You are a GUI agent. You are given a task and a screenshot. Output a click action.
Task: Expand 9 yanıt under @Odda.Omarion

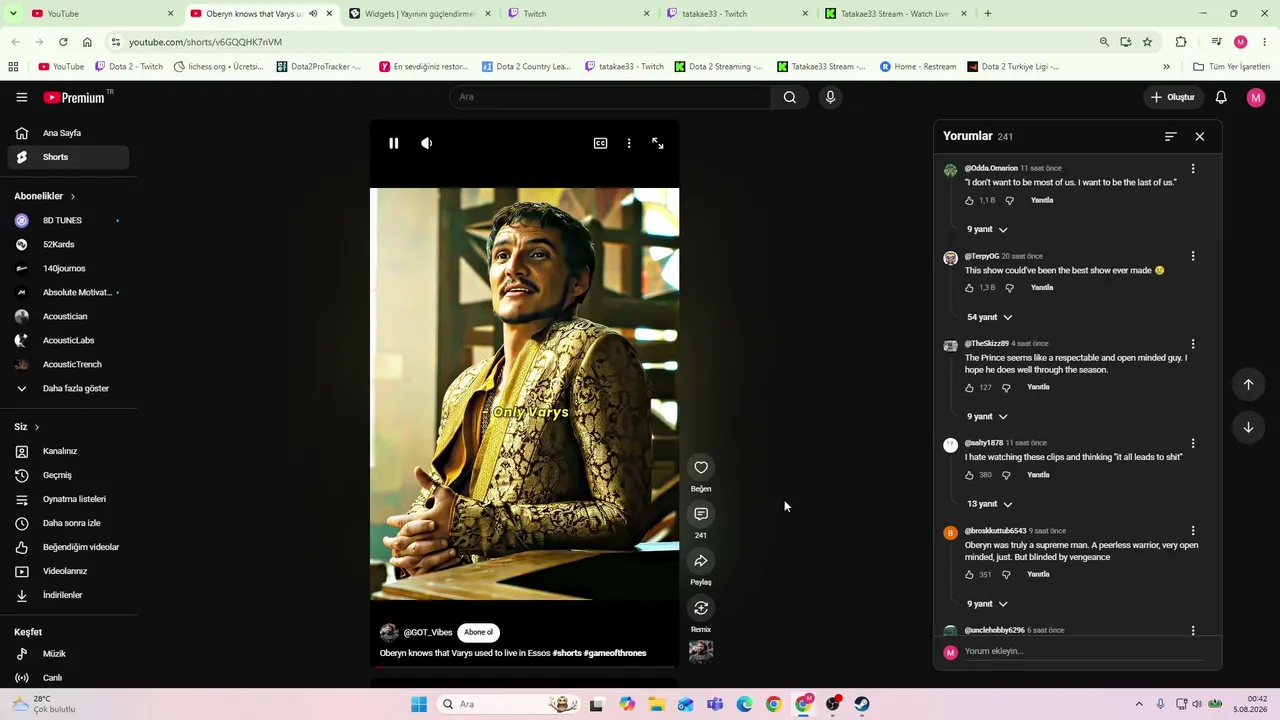tap(987, 229)
